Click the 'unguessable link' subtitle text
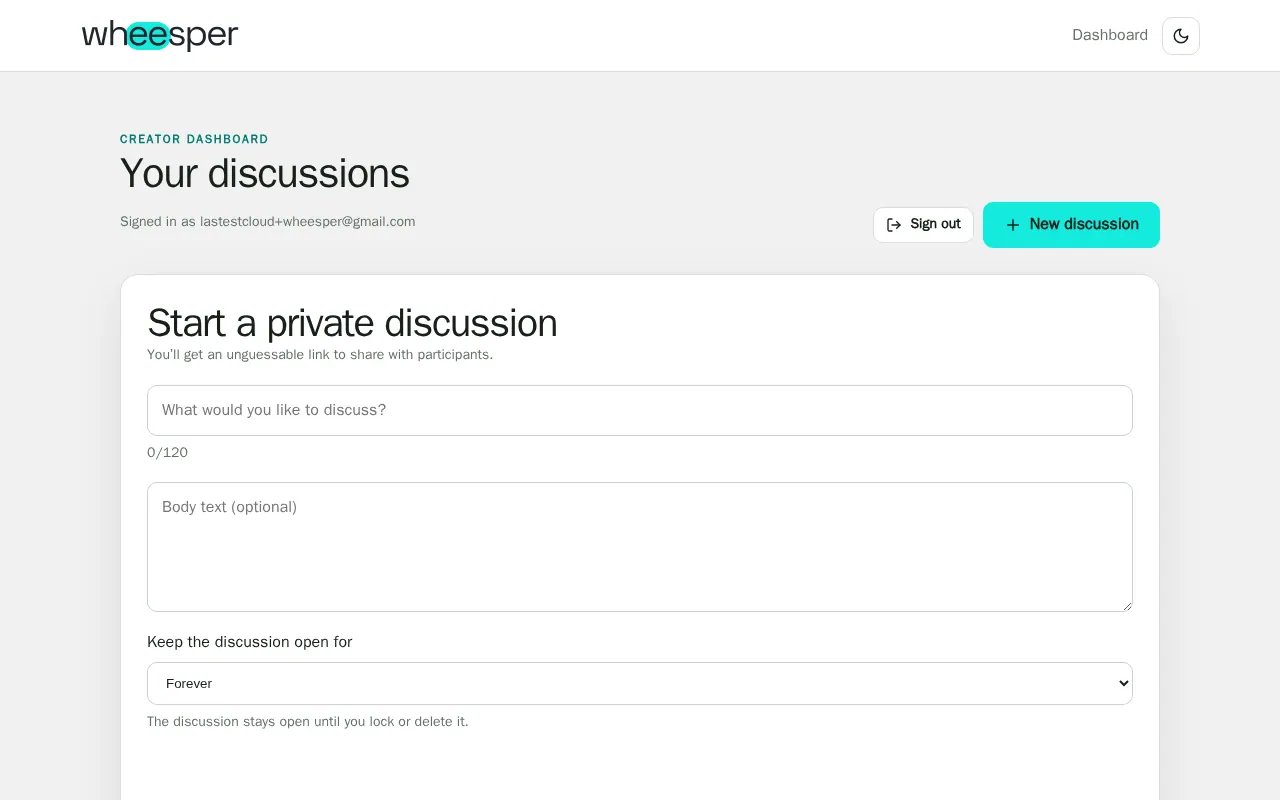1280x800 pixels. click(320, 355)
